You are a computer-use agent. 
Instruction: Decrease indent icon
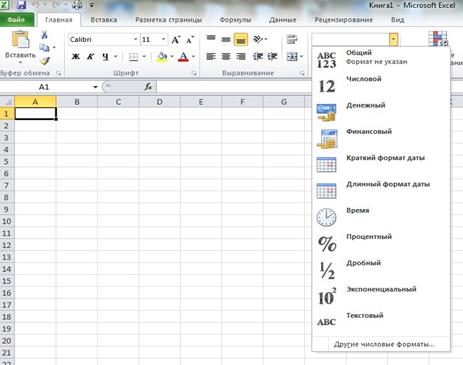pos(258,57)
